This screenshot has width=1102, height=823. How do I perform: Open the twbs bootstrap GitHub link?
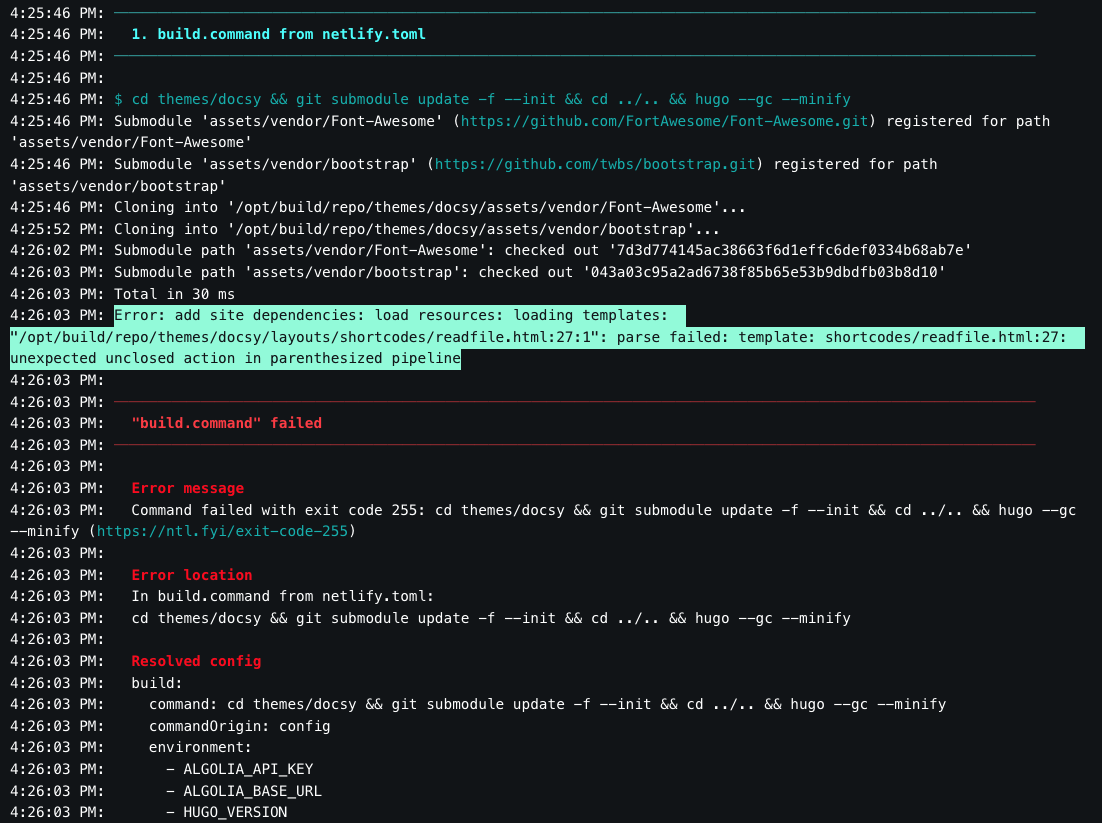pos(595,164)
